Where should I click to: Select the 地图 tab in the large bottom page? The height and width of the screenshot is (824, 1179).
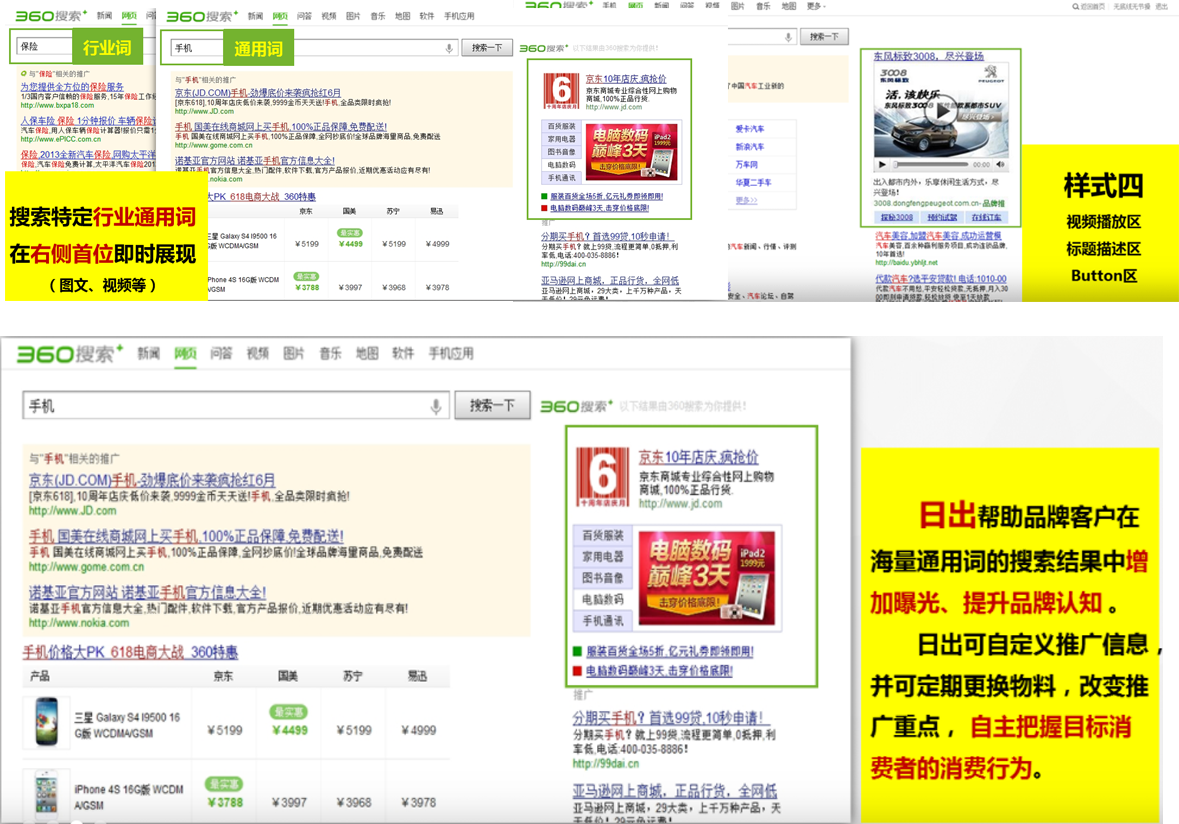tap(367, 354)
